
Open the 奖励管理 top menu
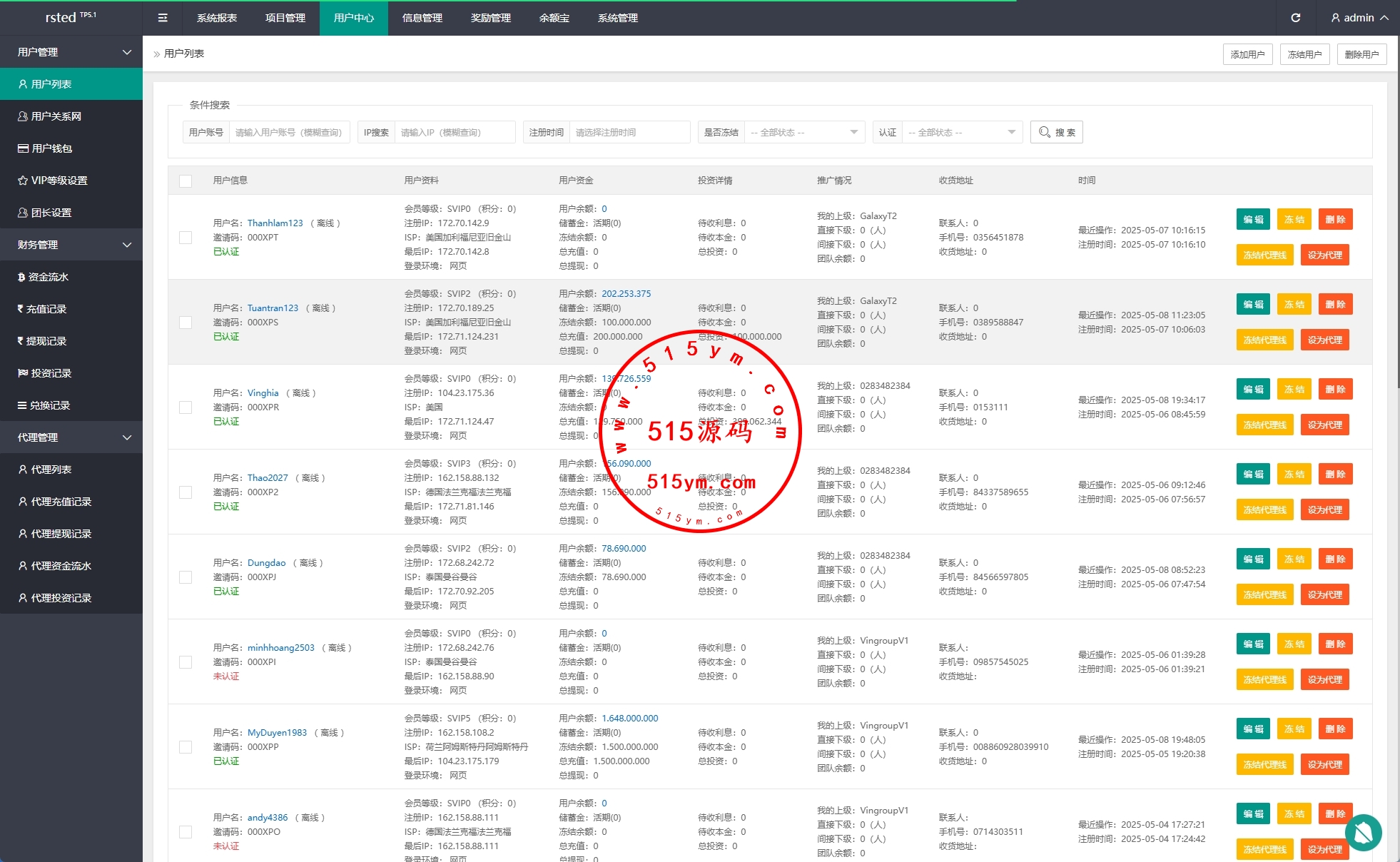coord(491,18)
